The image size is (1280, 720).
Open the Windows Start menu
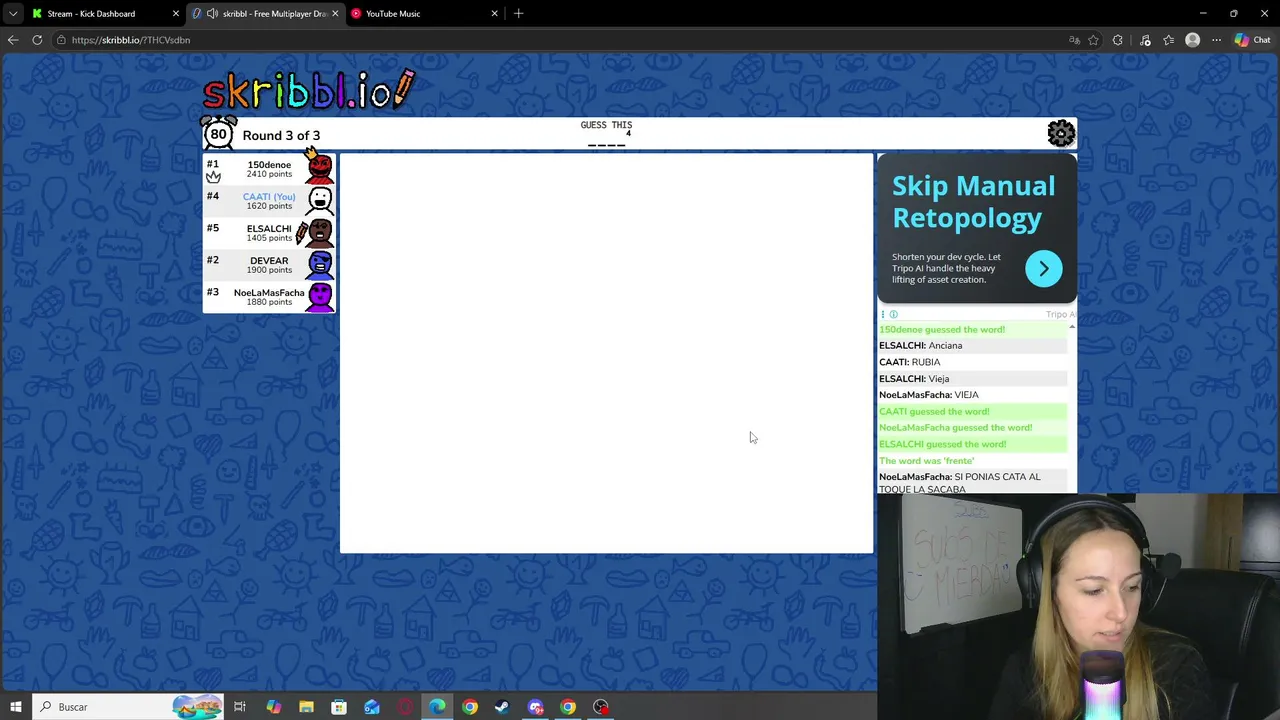coord(15,707)
